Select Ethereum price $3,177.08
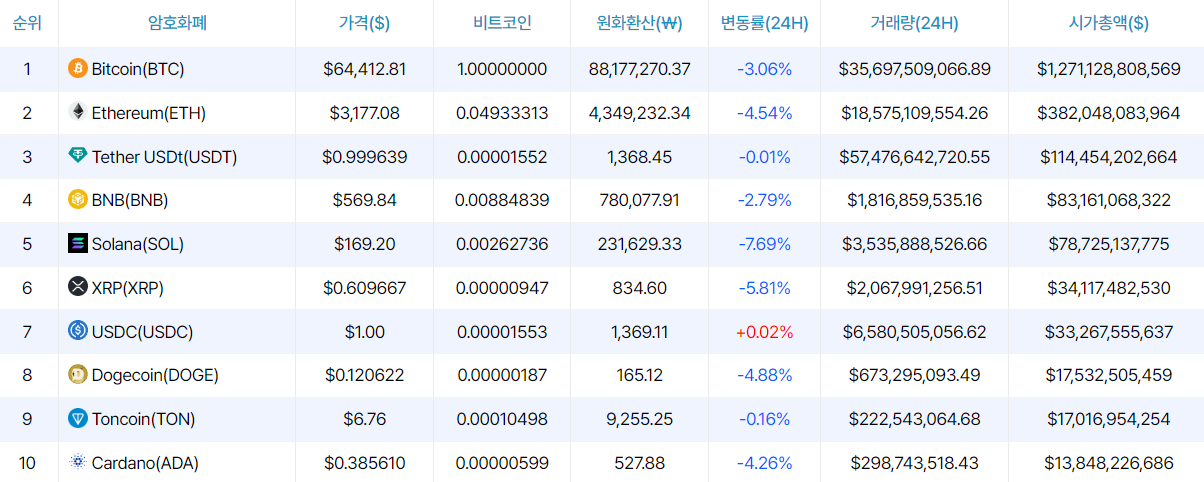The image size is (1204, 482). tap(365, 113)
